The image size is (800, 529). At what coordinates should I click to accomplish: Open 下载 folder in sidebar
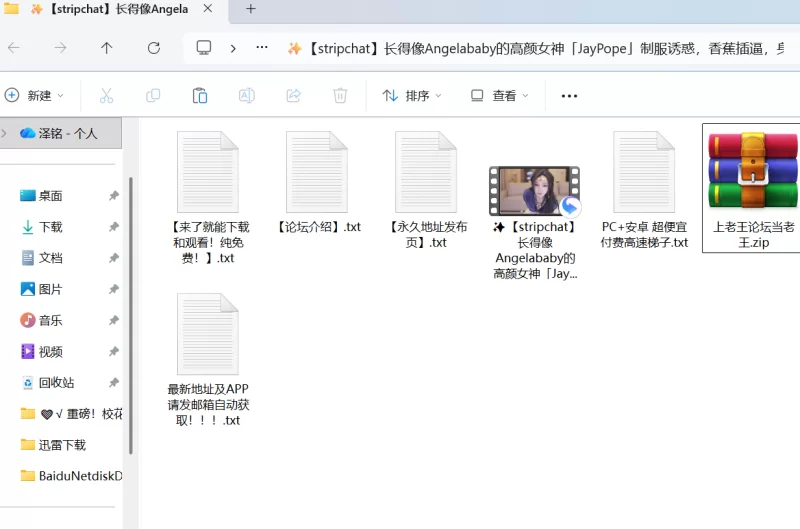50,227
